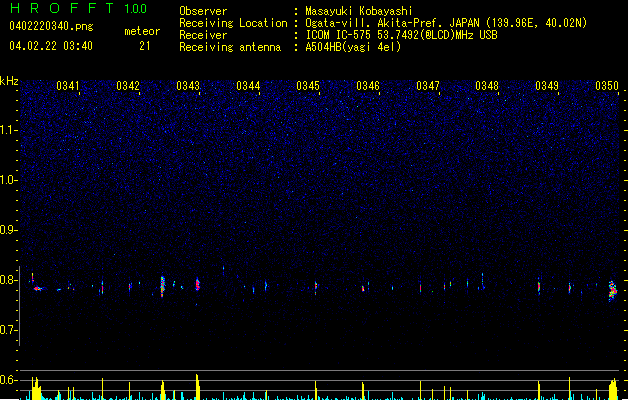Click the date stamp 04.02.22 03:40
The height and width of the screenshot is (400, 629).
(51, 46)
